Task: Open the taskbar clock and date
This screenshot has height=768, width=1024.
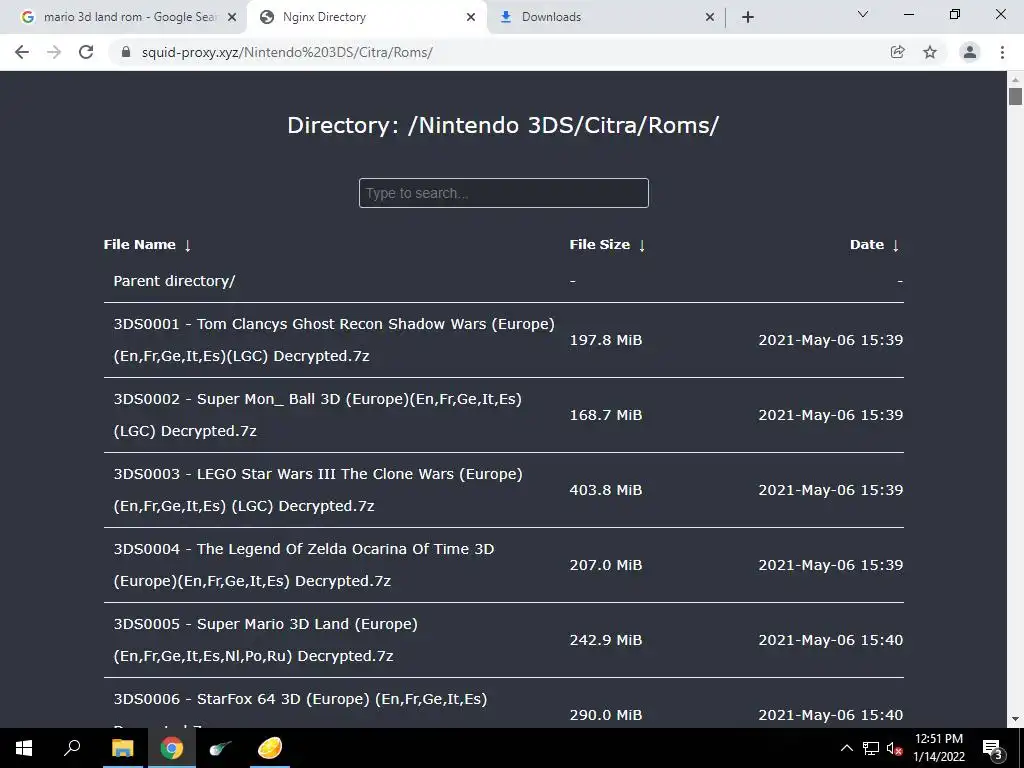Action: 938,748
